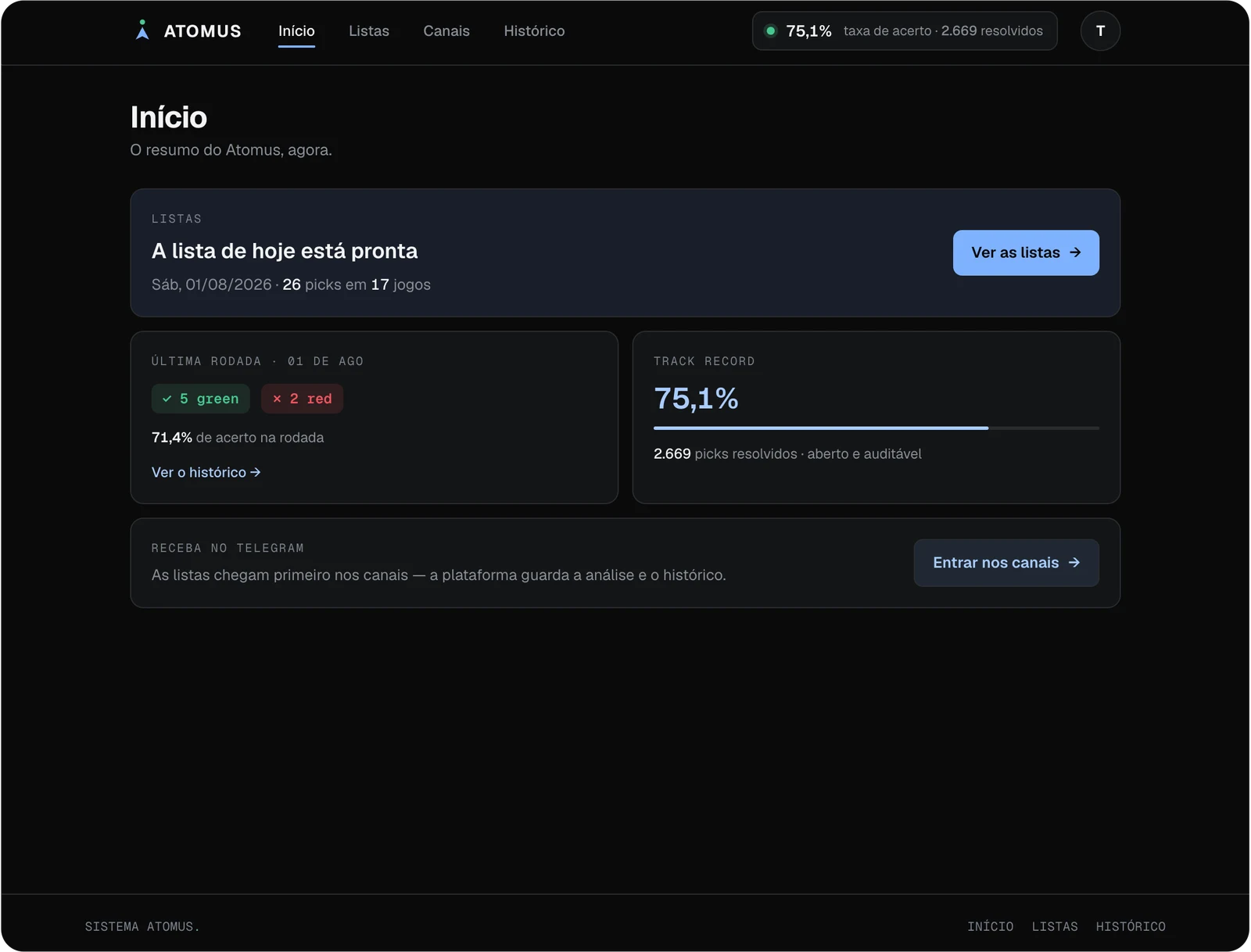The height and width of the screenshot is (952, 1251).
Task: Click the footer LISTAS link
Action: [1055, 926]
